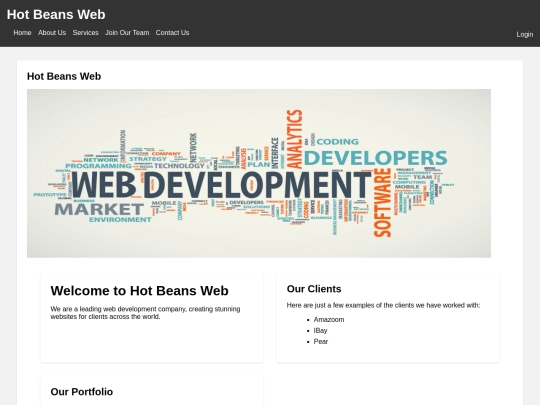The image size is (540, 405).
Task: Go to the About Us page
Action: 52,33
